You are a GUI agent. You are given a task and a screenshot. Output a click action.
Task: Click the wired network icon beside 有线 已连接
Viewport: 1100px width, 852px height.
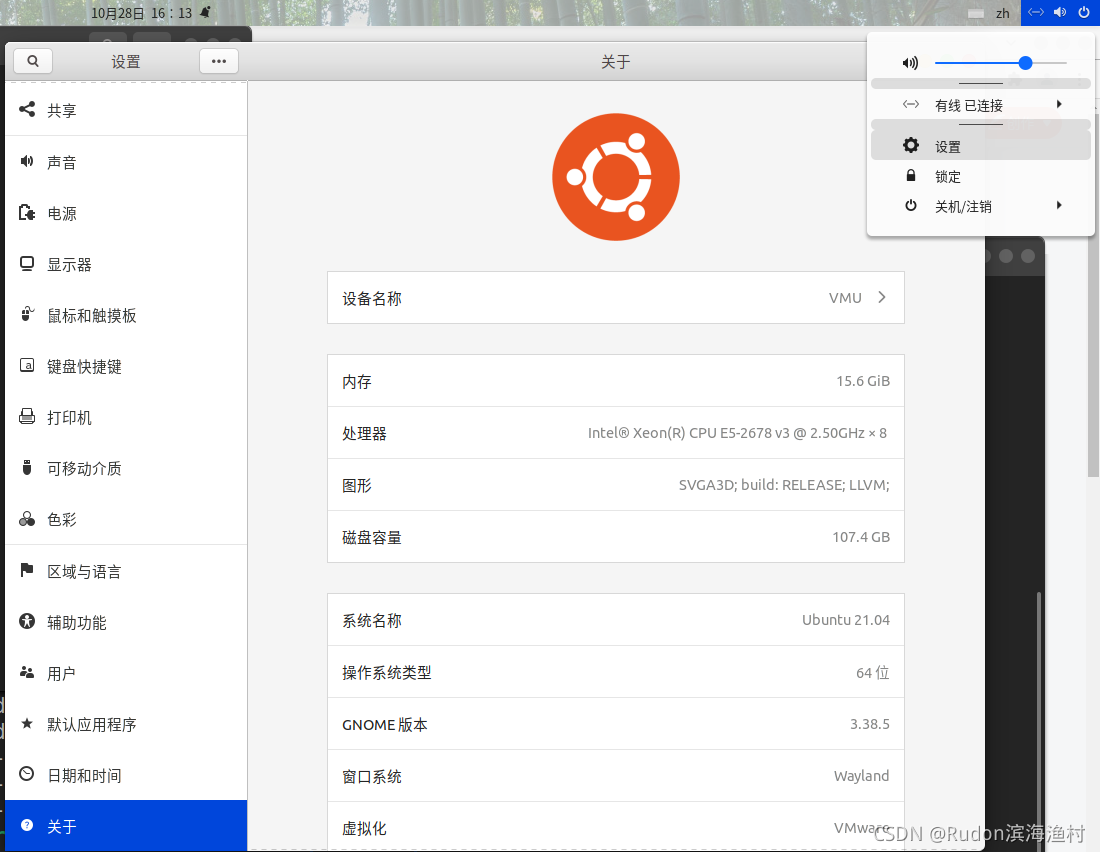pyautogui.click(x=911, y=105)
